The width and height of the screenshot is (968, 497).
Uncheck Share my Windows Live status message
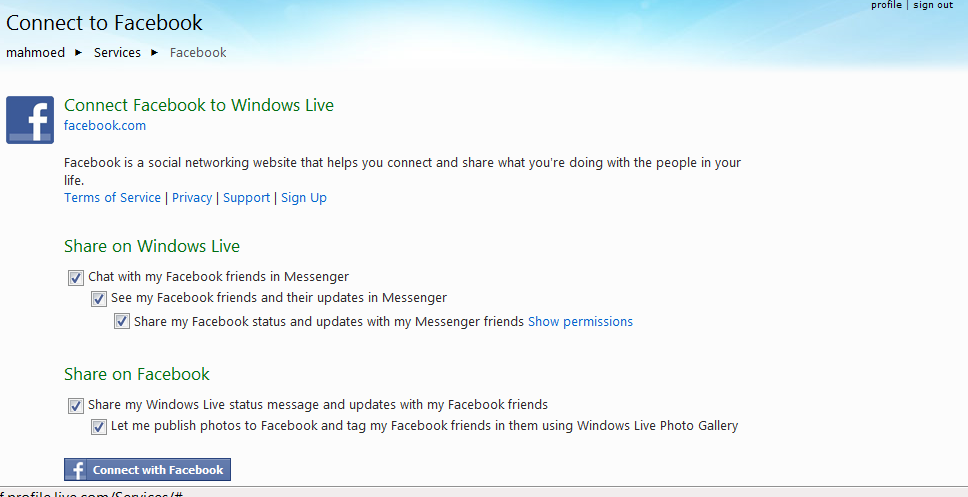click(76, 406)
